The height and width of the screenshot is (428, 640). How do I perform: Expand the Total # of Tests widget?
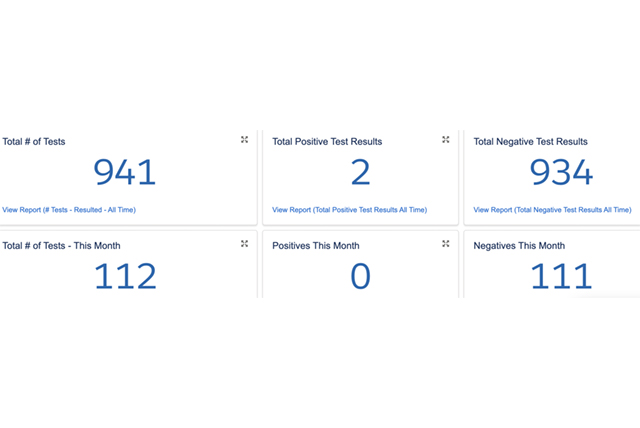[244, 140]
